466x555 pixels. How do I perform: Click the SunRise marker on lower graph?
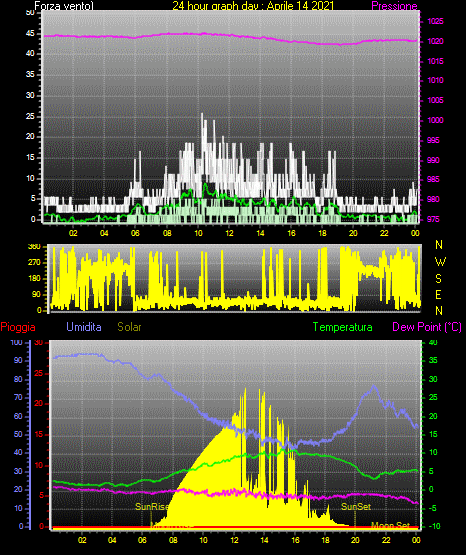click(x=152, y=507)
